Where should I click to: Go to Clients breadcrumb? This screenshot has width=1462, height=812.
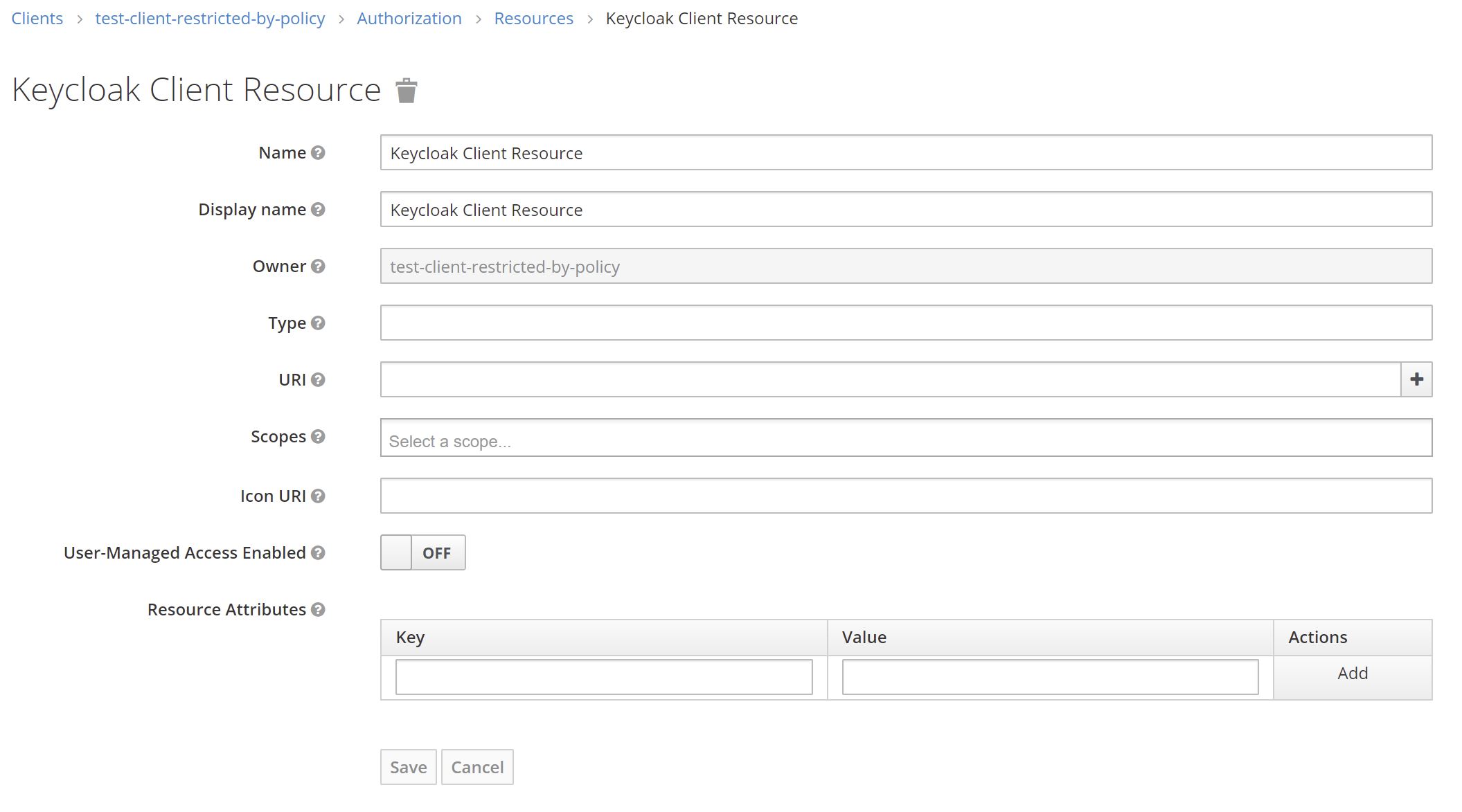pos(37,19)
